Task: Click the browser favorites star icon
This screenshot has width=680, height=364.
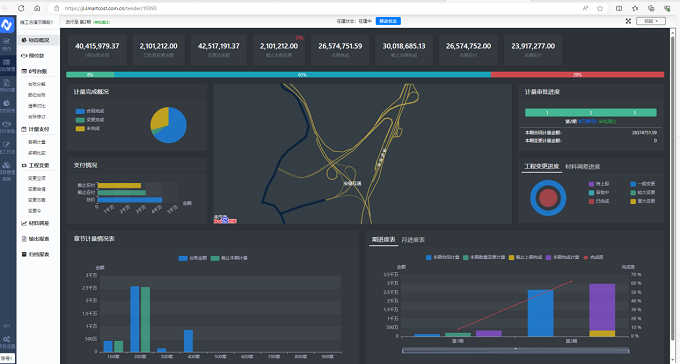Action: (x=600, y=8)
